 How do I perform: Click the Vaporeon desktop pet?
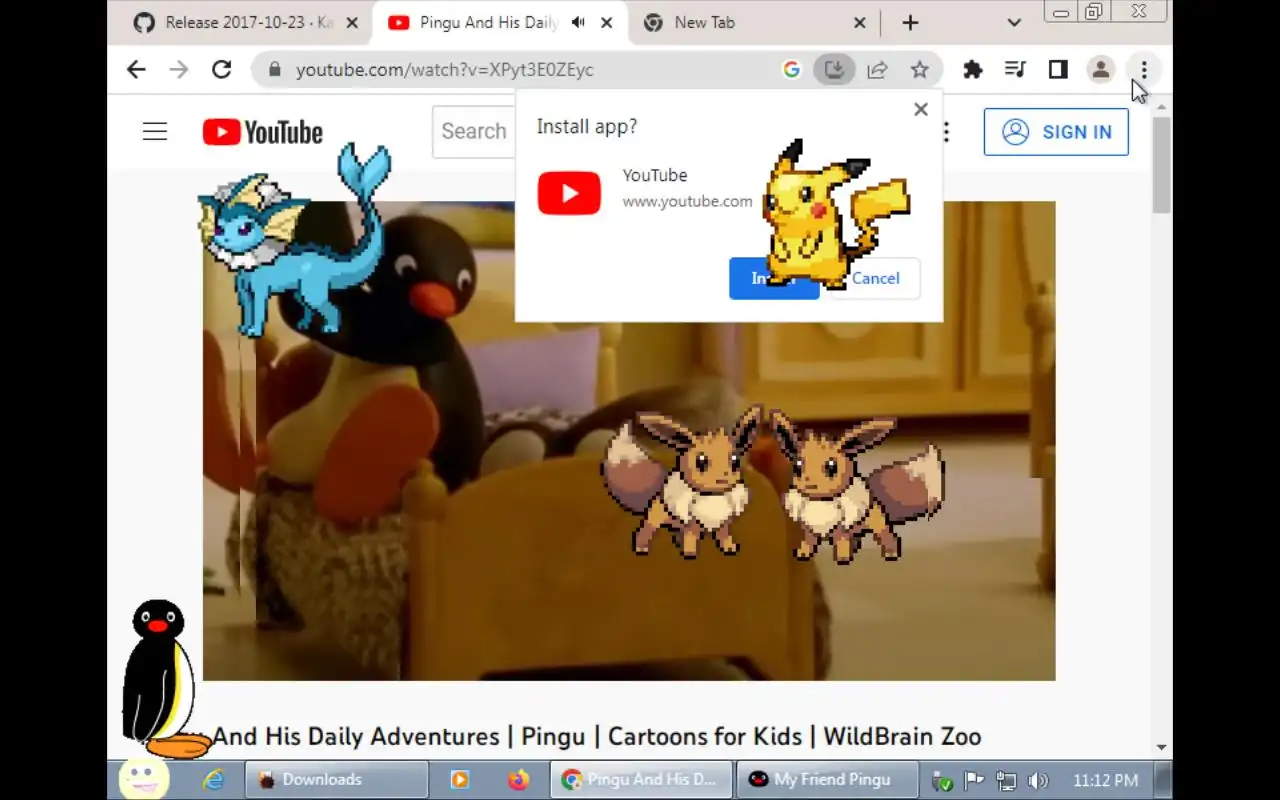[295, 240]
